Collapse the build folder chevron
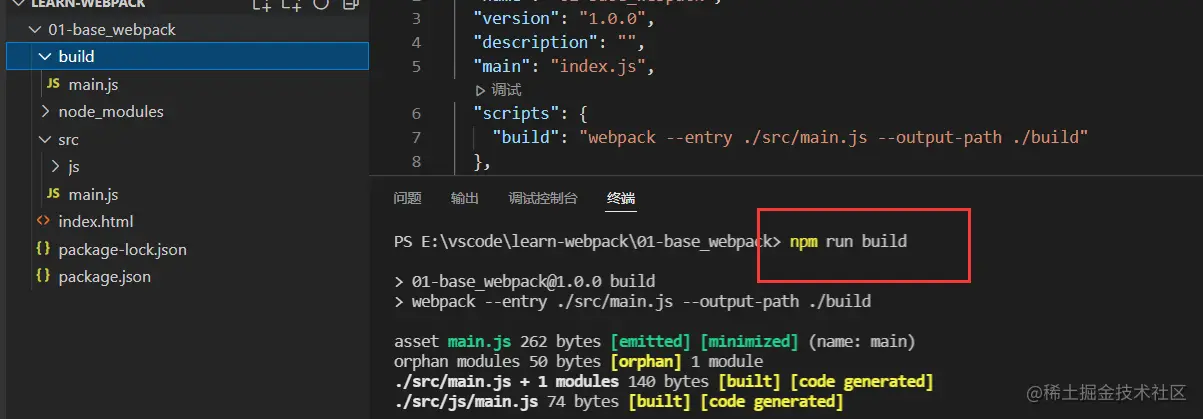The image size is (1203, 419). pos(44,57)
